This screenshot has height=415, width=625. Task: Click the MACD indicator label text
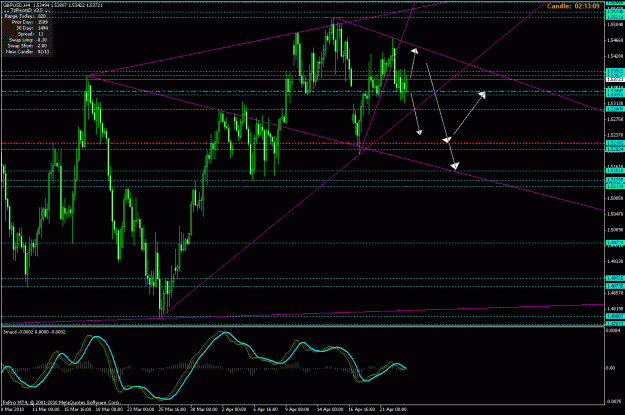pyautogui.click(x=34, y=332)
